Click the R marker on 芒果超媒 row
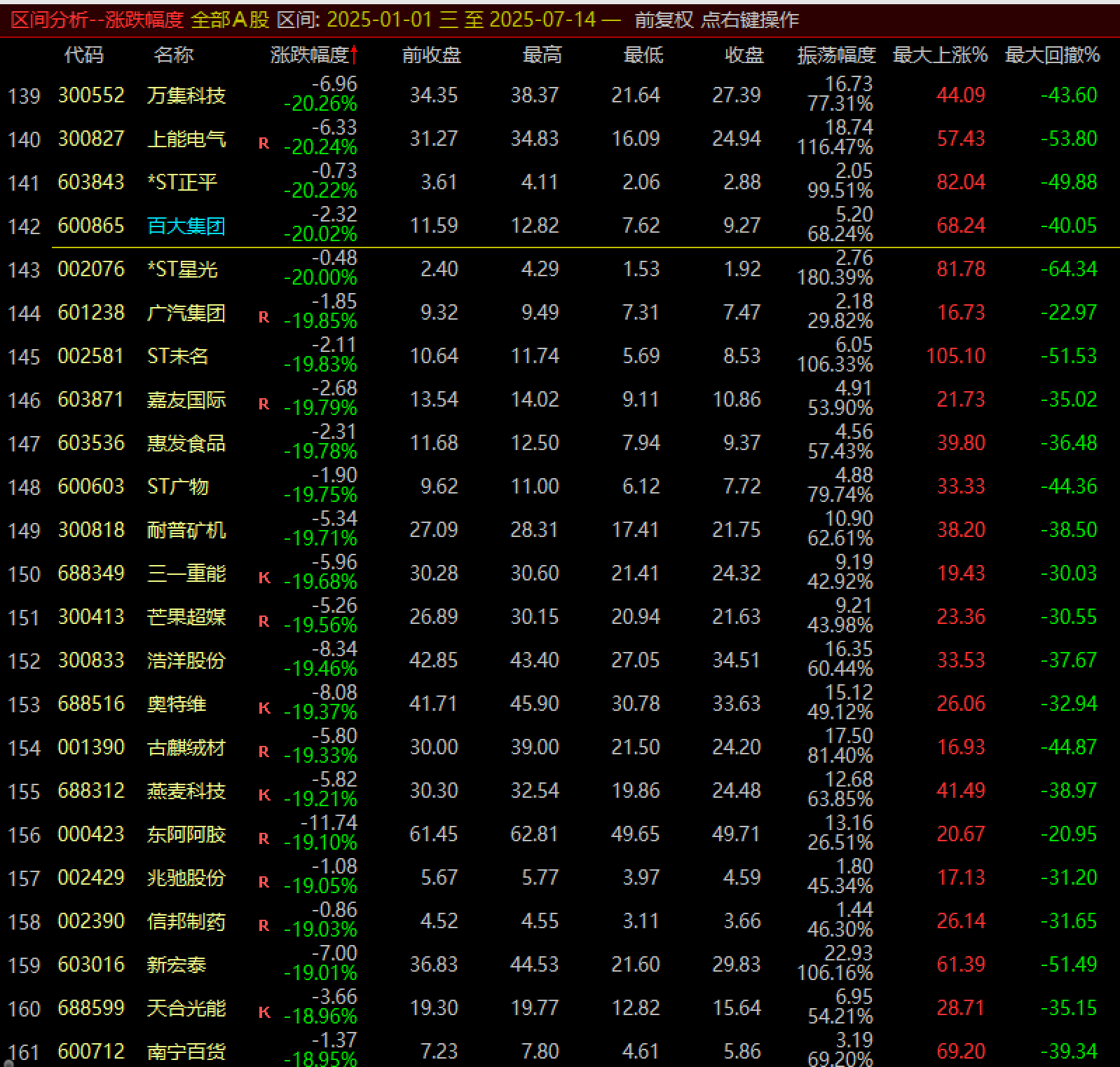 (264, 621)
